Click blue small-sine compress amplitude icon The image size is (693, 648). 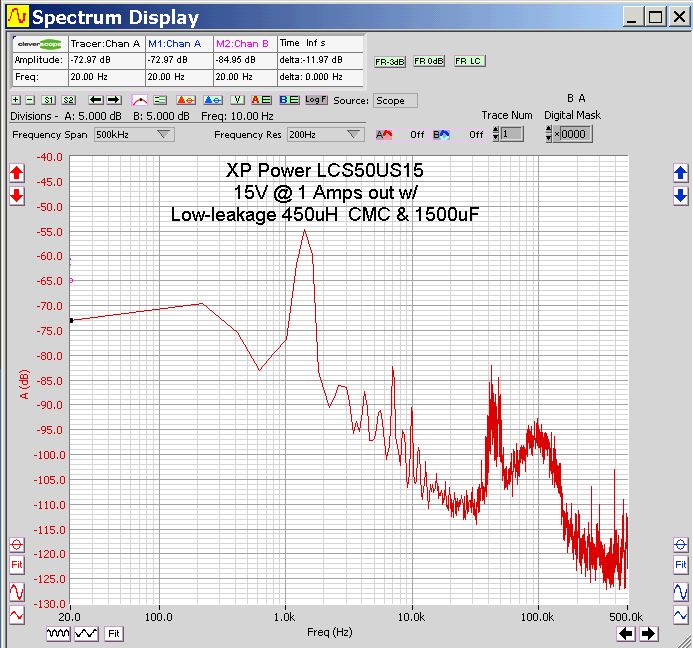tap(681, 615)
